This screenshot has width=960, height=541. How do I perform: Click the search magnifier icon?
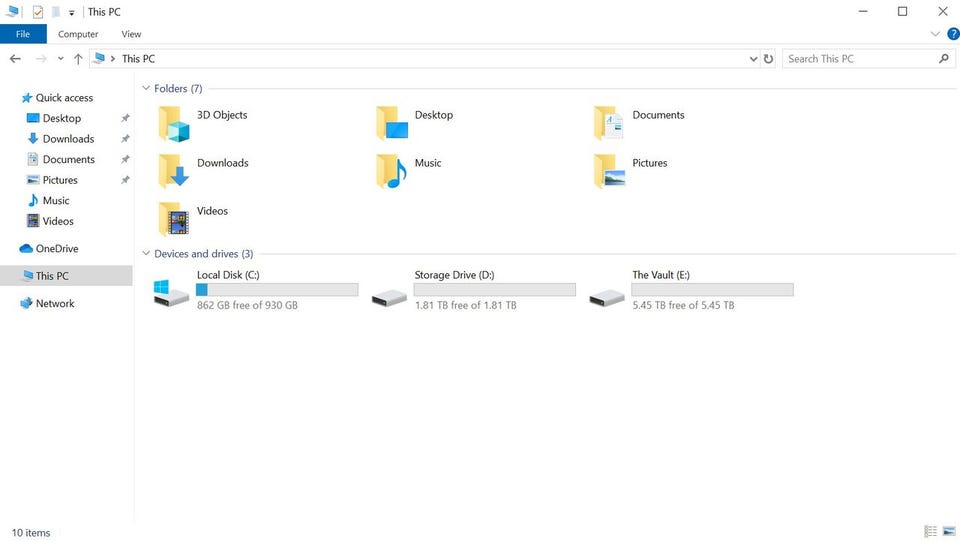coord(943,58)
